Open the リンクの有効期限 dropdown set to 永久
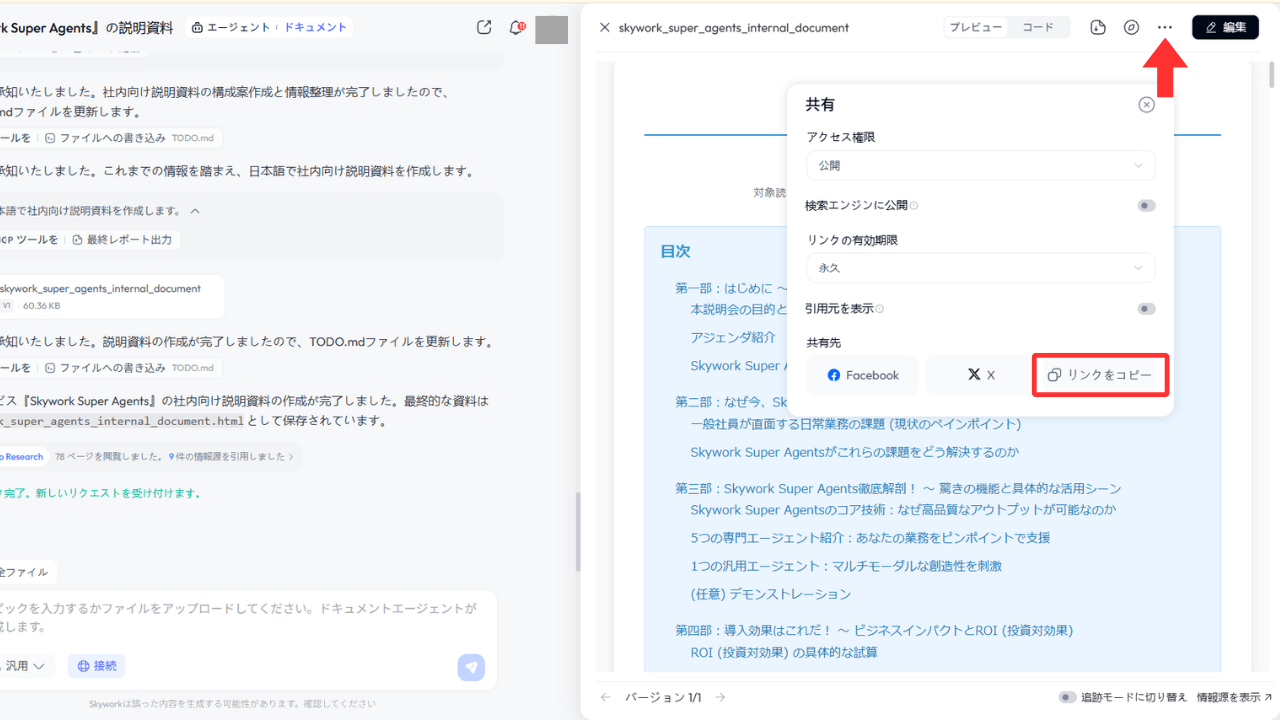The width and height of the screenshot is (1280, 720). point(980,268)
